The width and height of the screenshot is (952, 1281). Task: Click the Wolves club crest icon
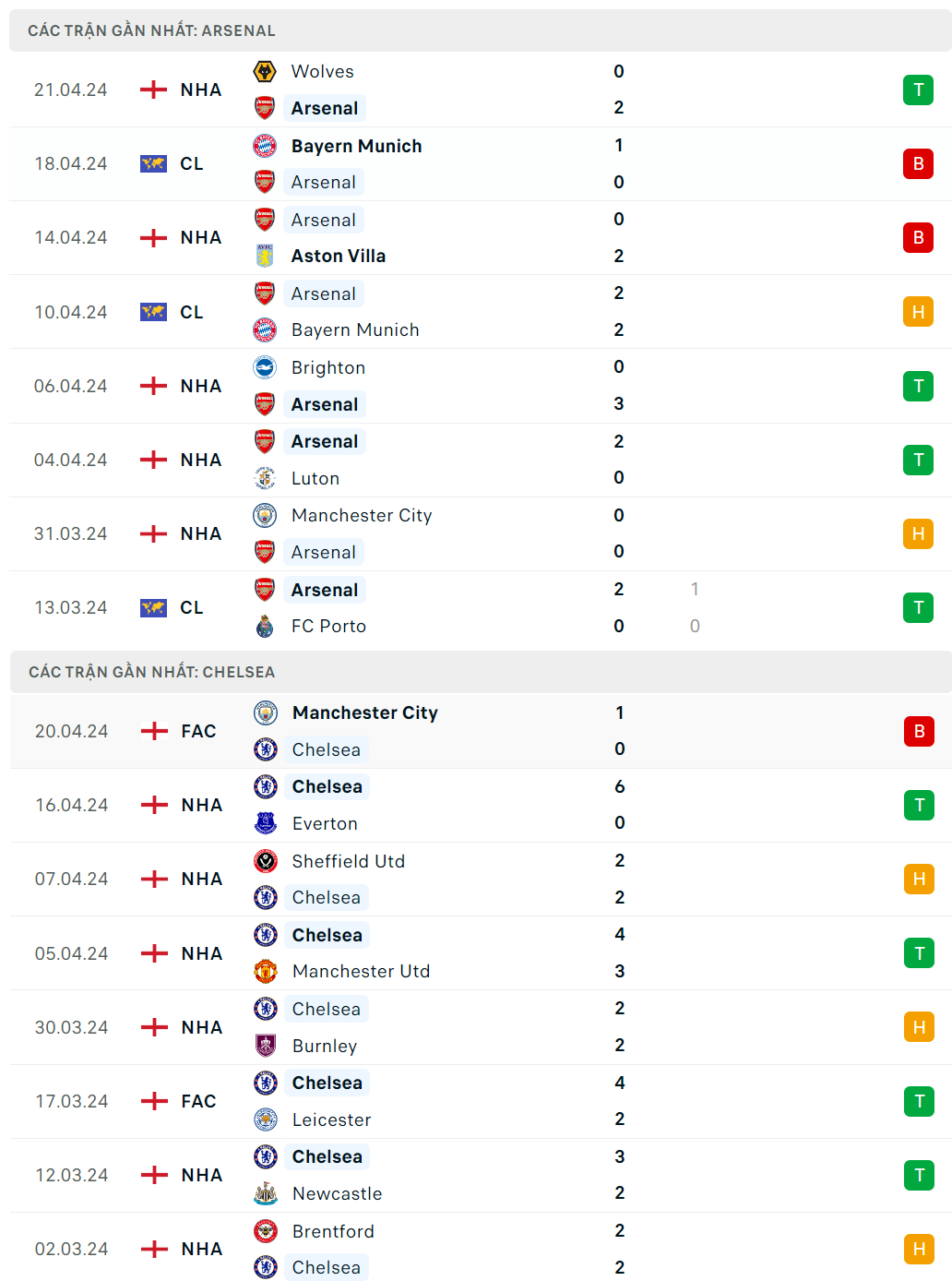265,72
